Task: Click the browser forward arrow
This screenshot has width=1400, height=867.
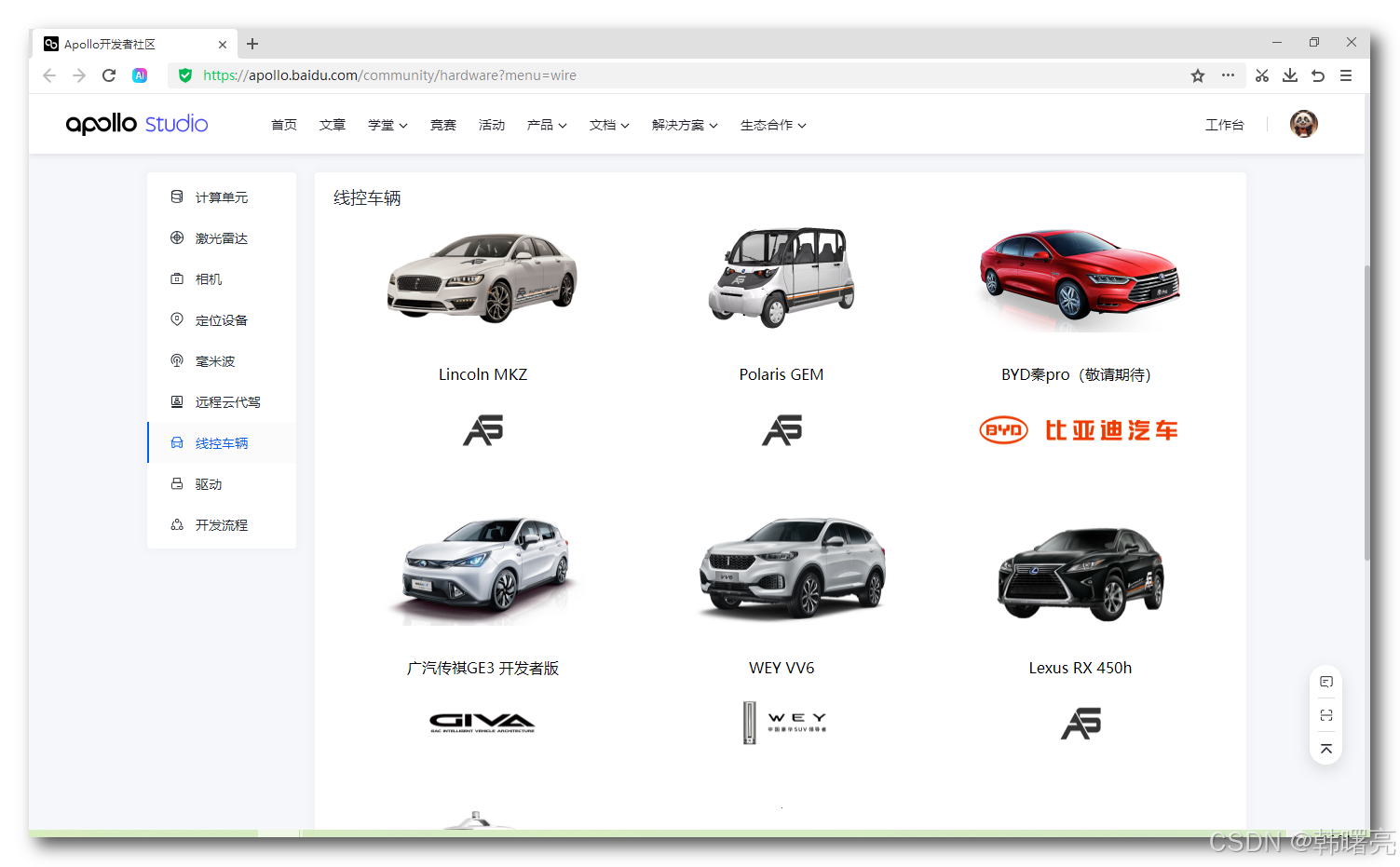Action: pyautogui.click(x=79, y=75)
